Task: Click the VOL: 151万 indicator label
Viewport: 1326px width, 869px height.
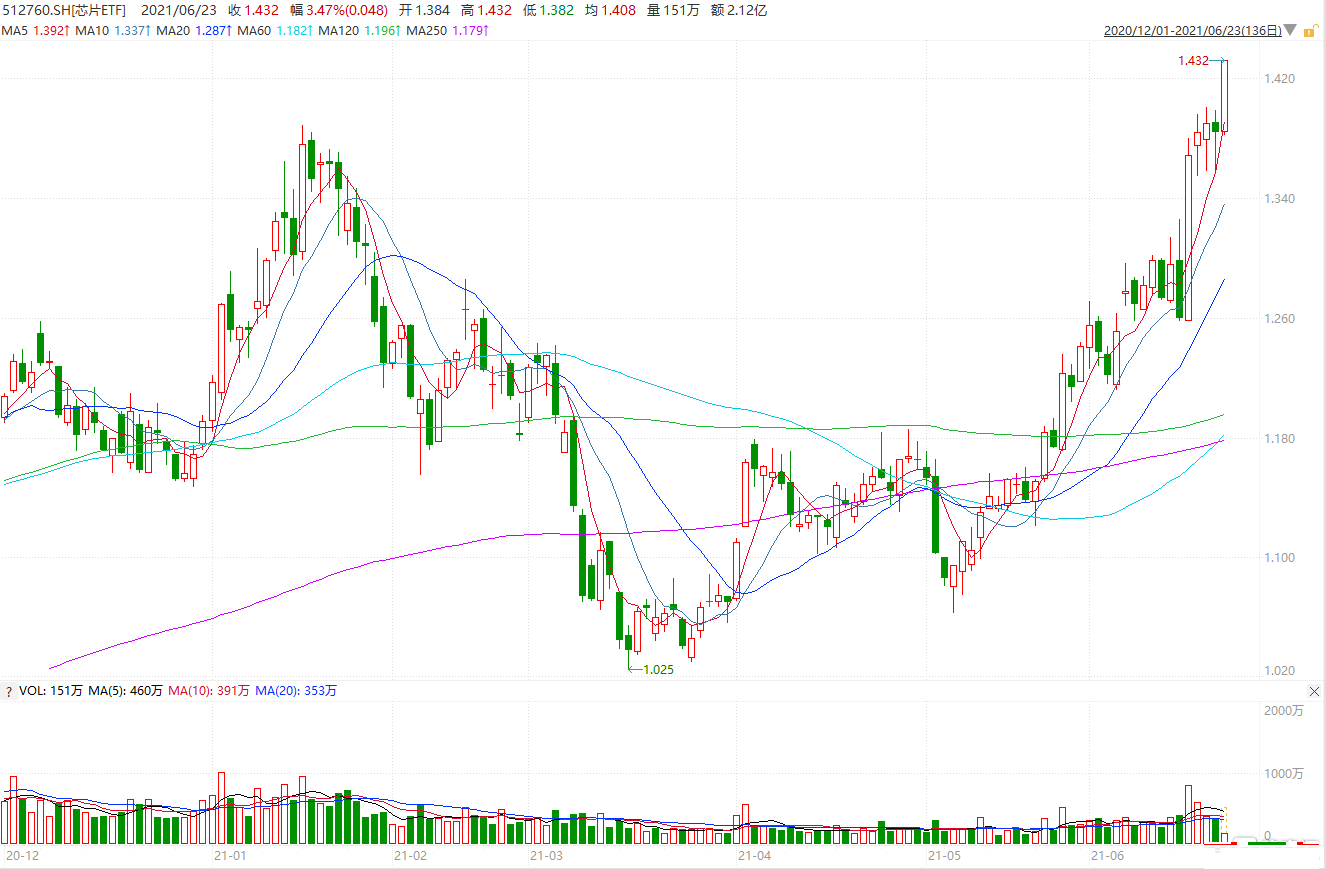Action: click(x=50, y=691)
